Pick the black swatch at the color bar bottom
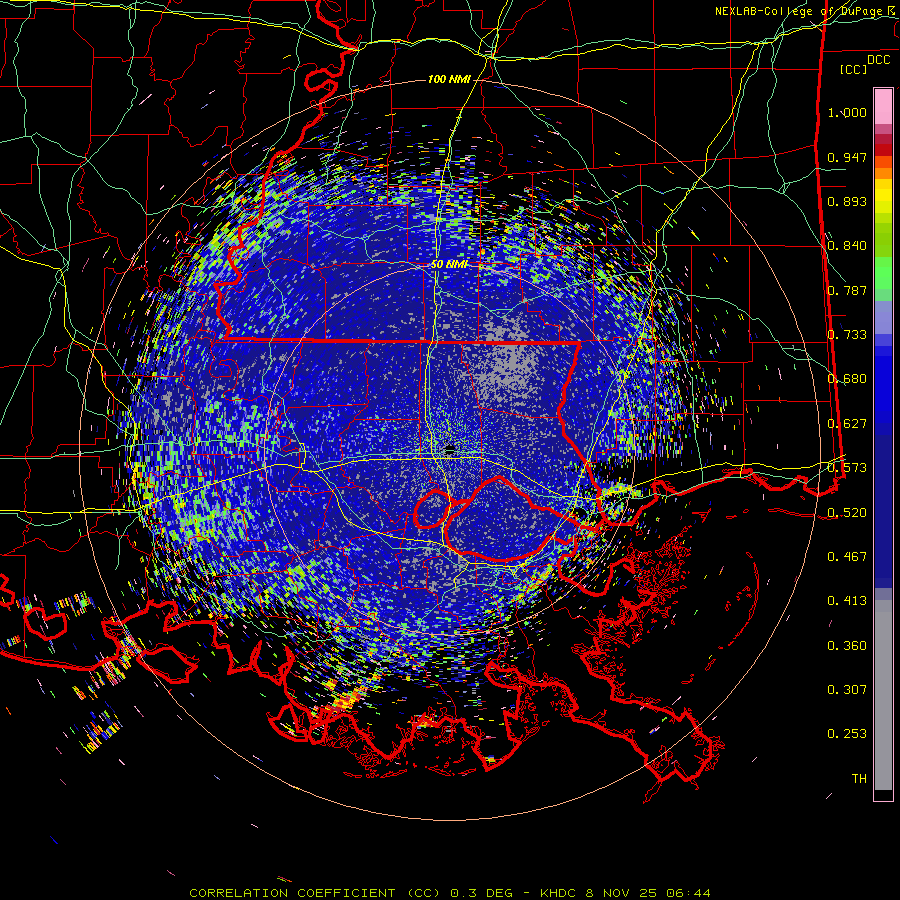 pos(883,794)
